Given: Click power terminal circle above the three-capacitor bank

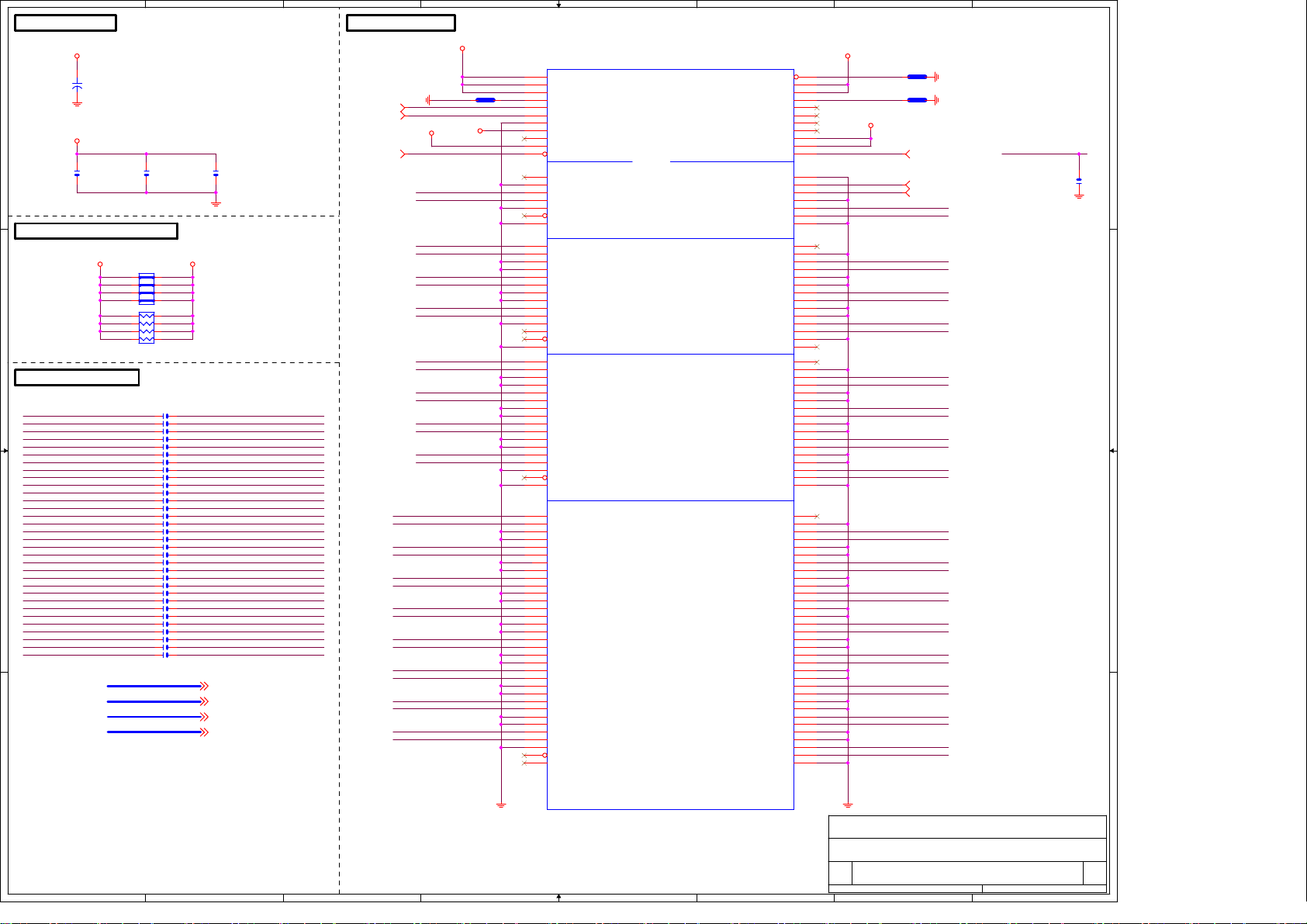Looking at the screenshot, I should pos(77,141).
